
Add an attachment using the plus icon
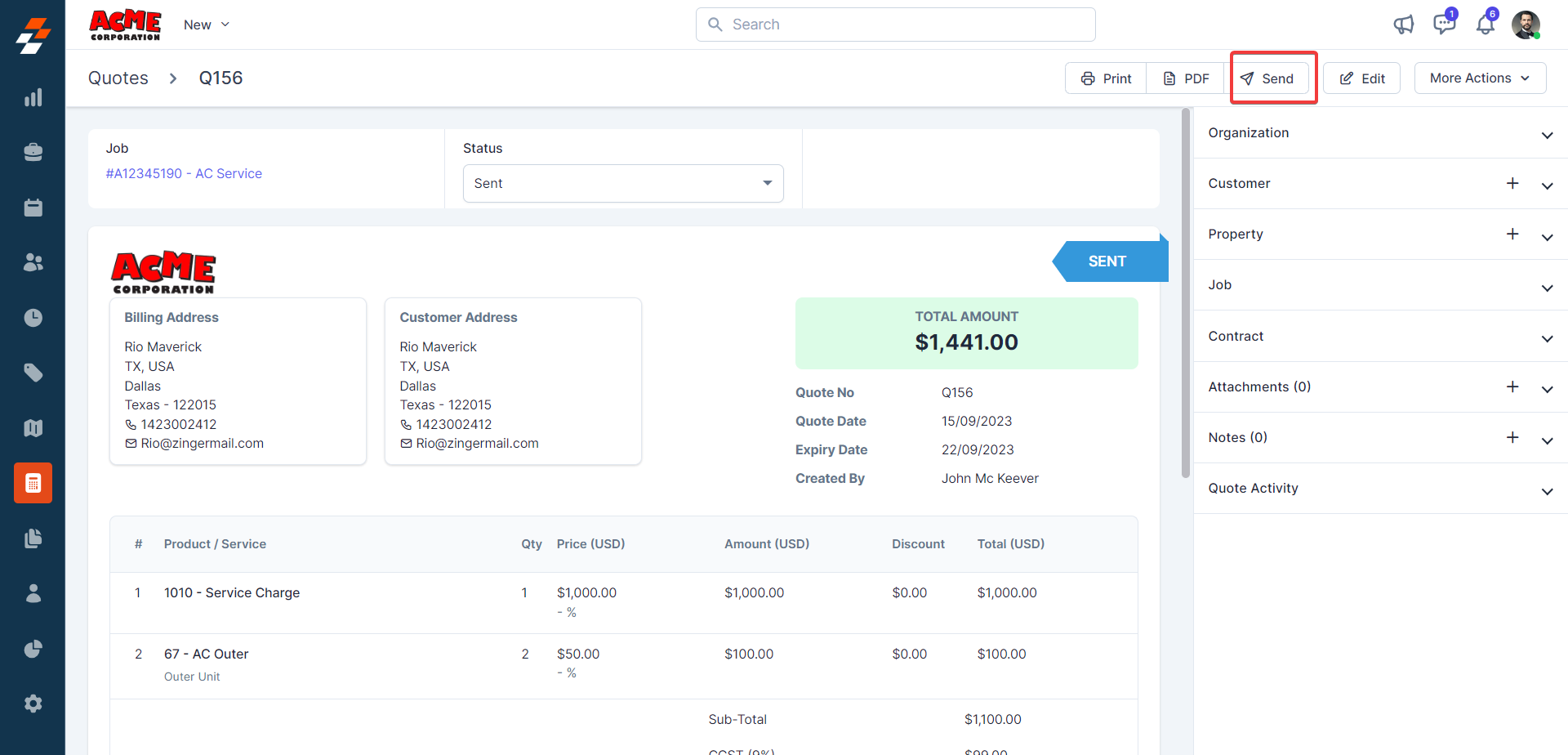(x=1512, y=386)
